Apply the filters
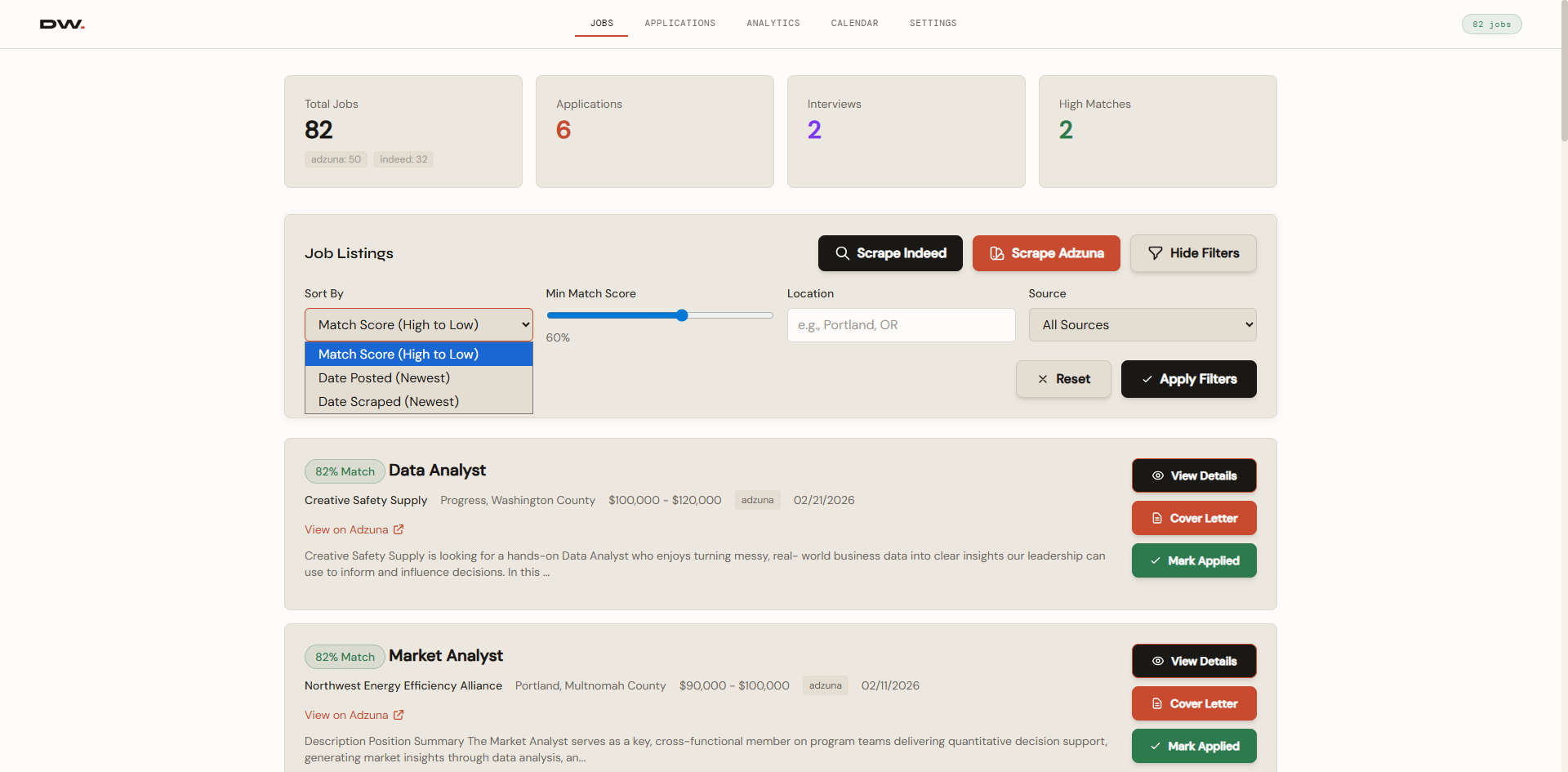Viewport: 1568px width, 772px height. click(x=1189, y=379)
